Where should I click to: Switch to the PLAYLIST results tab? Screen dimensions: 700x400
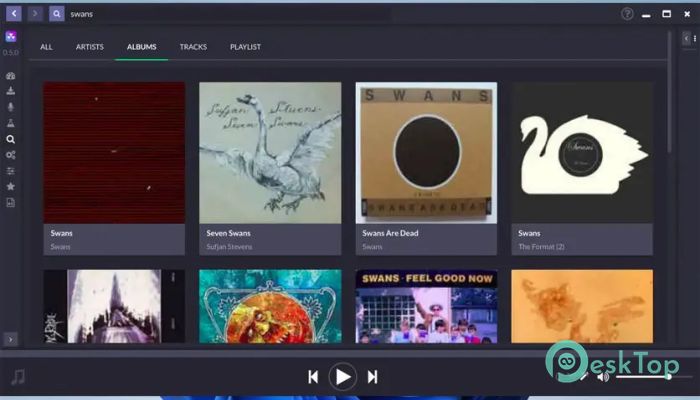246,47
